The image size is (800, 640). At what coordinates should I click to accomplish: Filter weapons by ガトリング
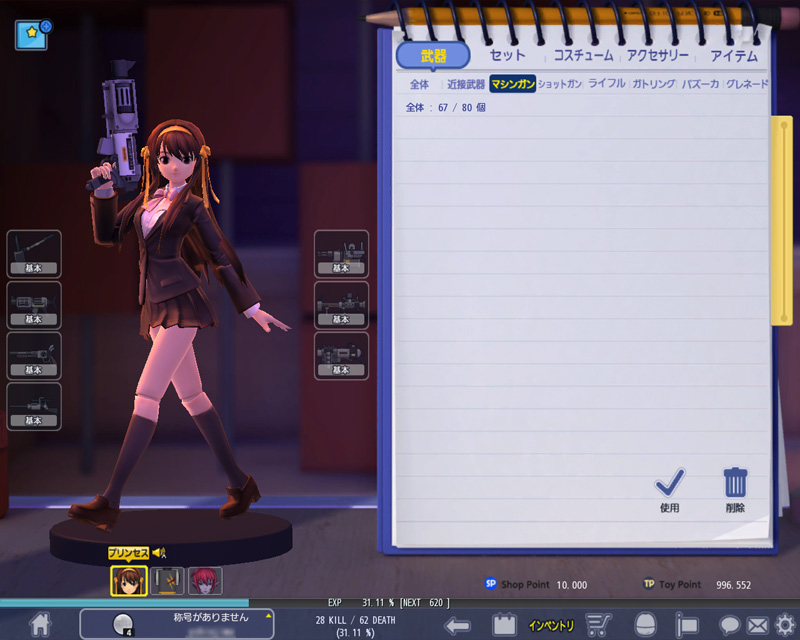tap(654, 84)
